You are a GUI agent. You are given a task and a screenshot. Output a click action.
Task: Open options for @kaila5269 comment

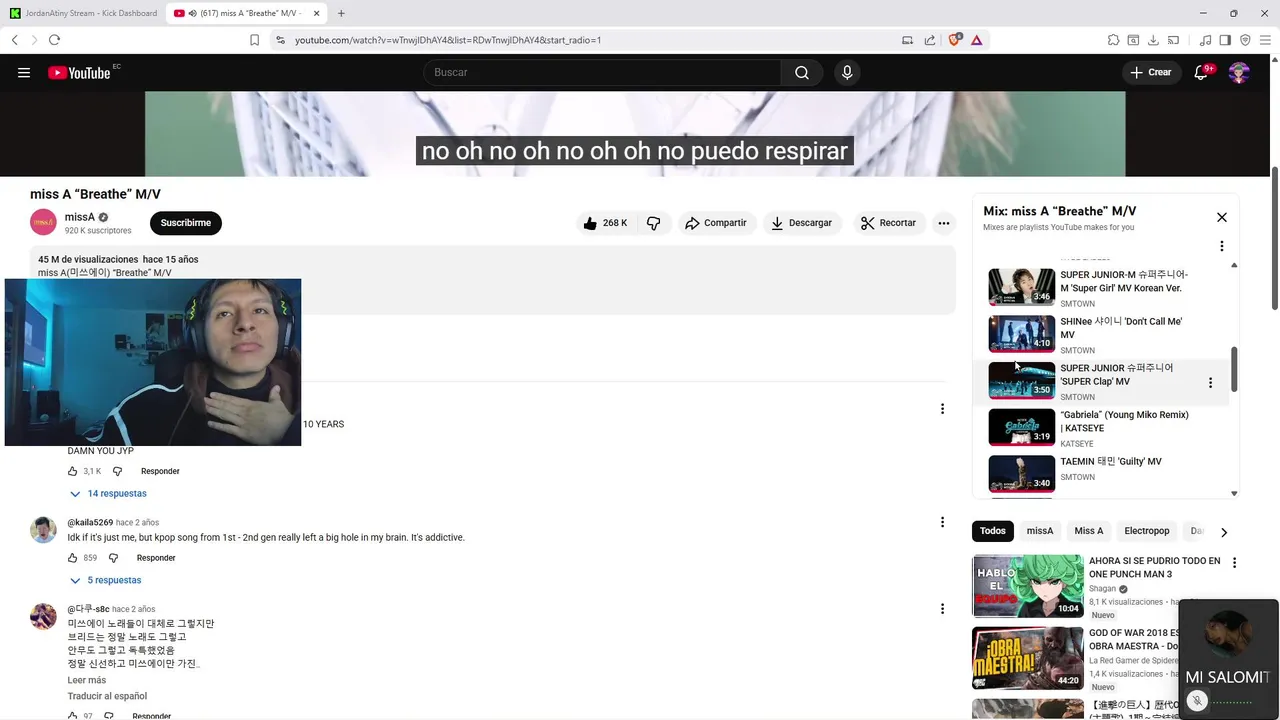[x=942, y=522]
